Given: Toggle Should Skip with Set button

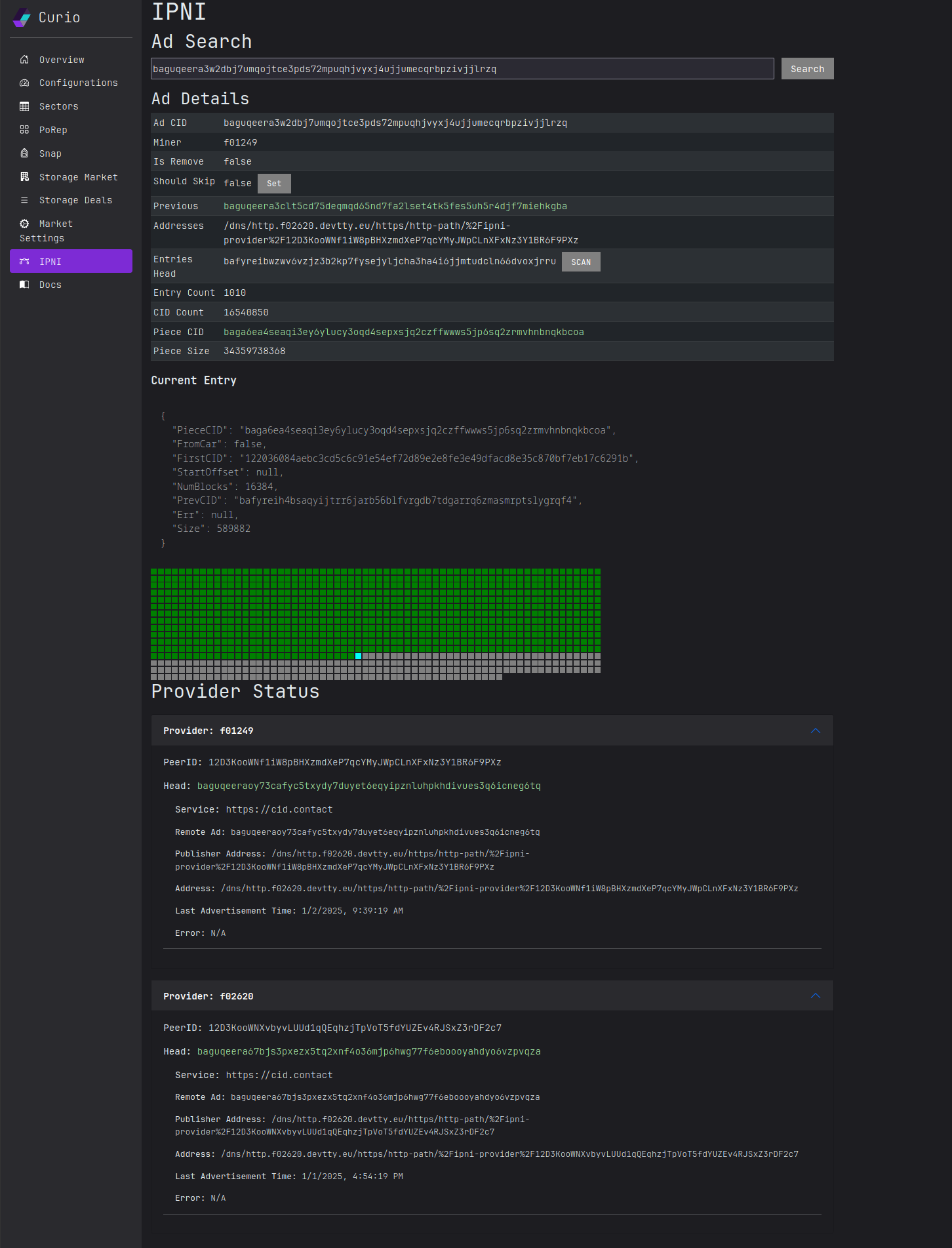Looking at the screenshot, I should [x=274, y=184].
